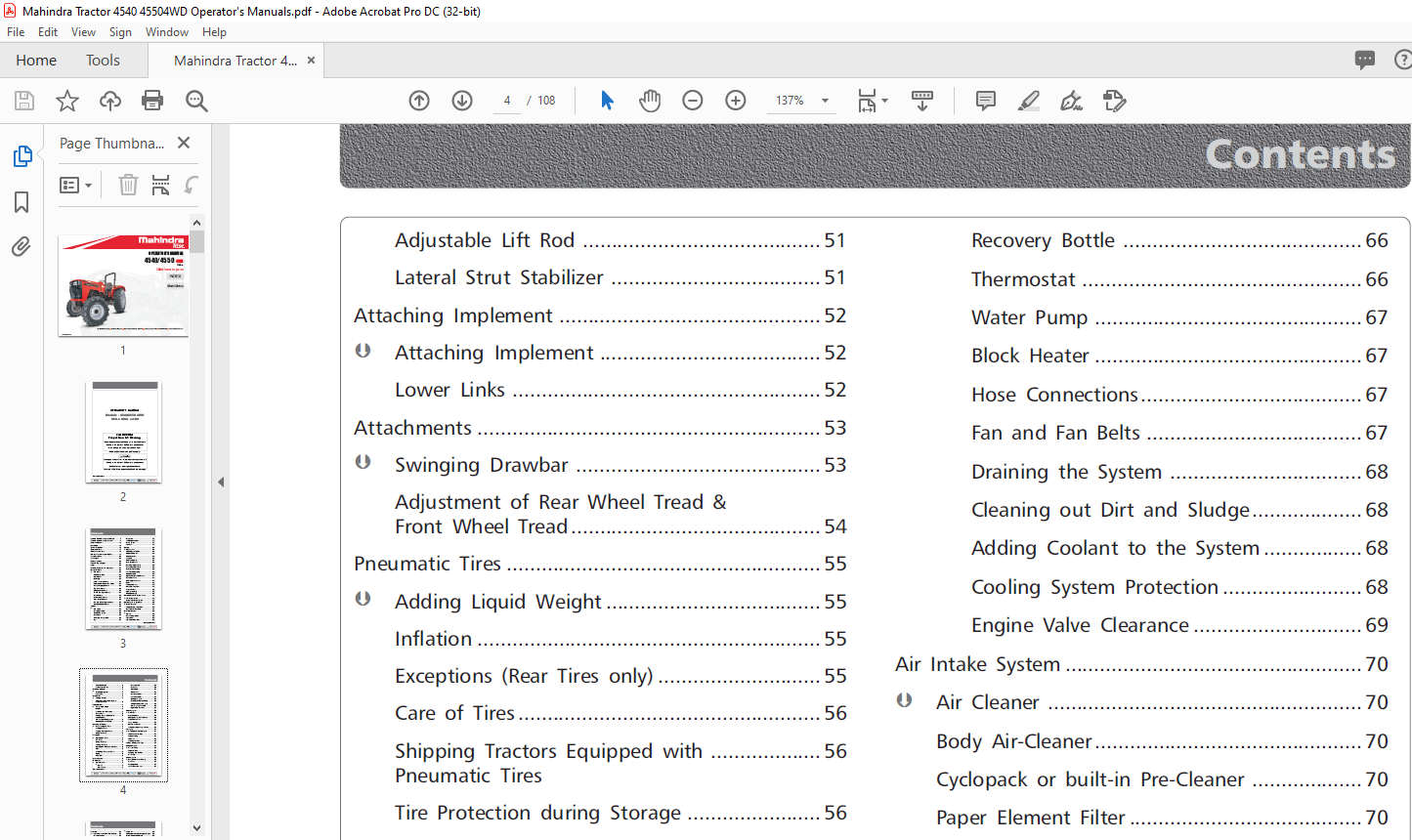Open the Bookmarks panel icon
Viewport: 1412px width, 840px height.
coord(21,202)
